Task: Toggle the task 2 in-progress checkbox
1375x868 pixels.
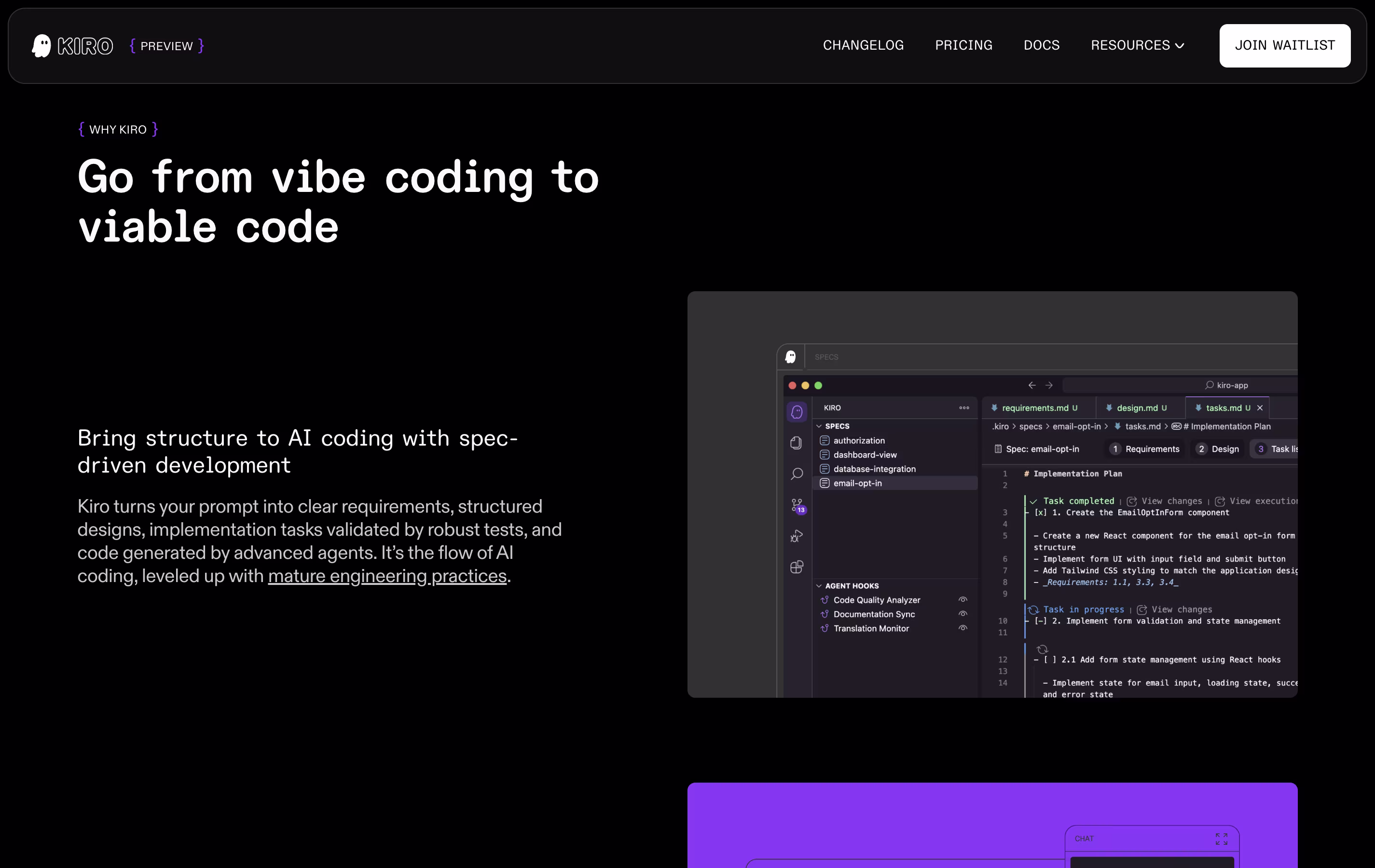Action: 1040,621
